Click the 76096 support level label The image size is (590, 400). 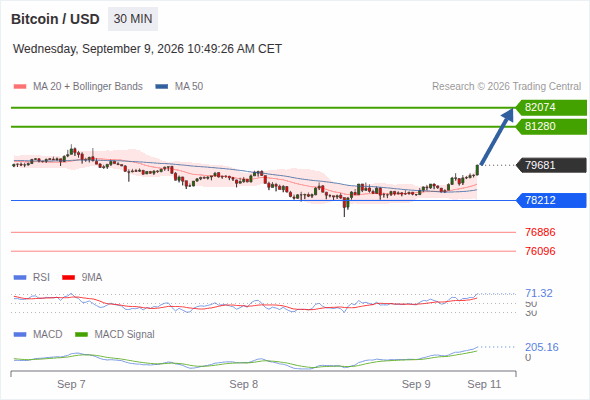pos(540,251)
